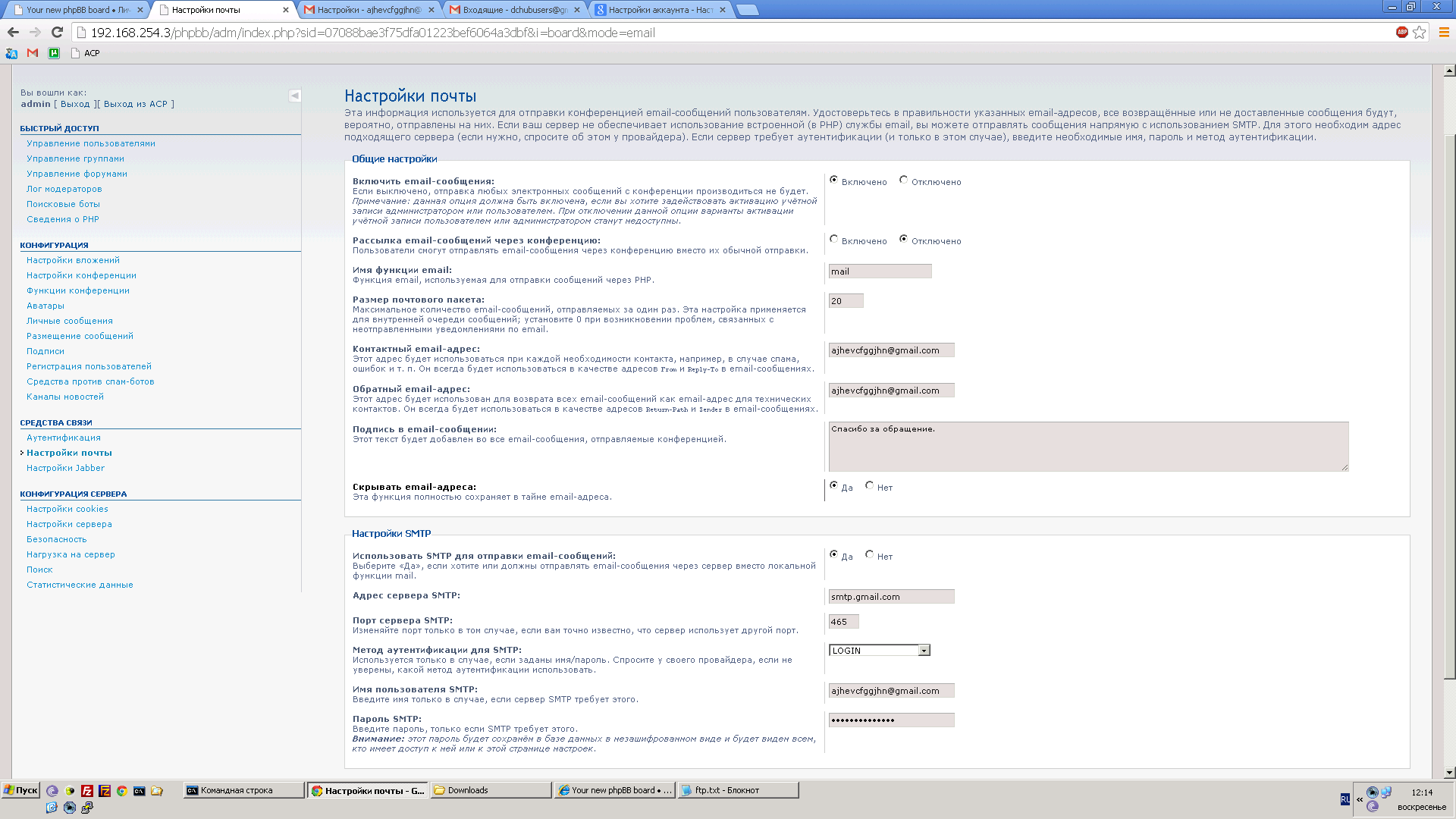1456x819 pixels.
Task: Click the Безопасность sidebar icon
Action: coord(56,539)
